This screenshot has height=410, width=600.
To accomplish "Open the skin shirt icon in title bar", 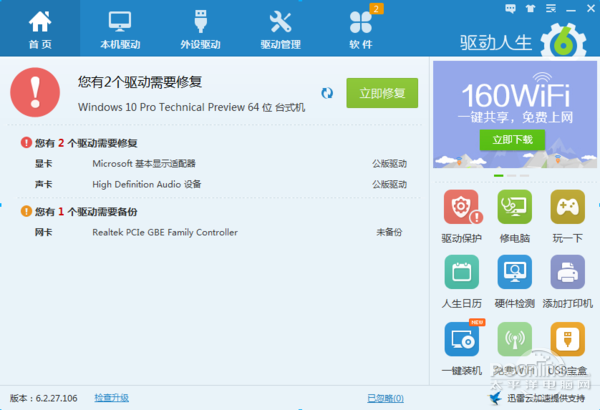I will 530,8.
